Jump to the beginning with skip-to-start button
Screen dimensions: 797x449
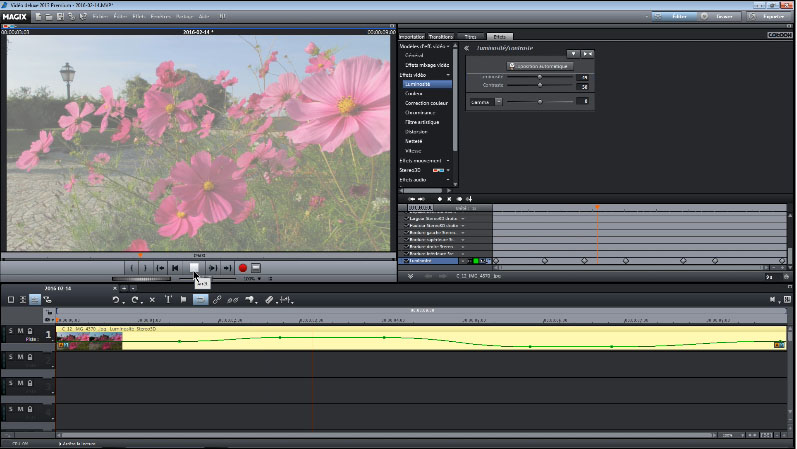click(x=175, y=268)
